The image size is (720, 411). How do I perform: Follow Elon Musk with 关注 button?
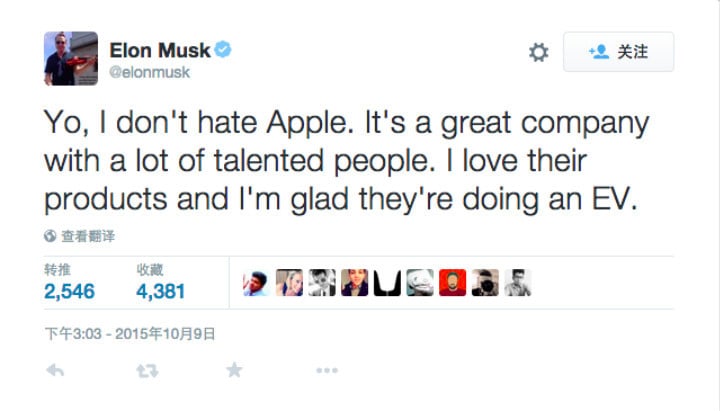(618, 52)
